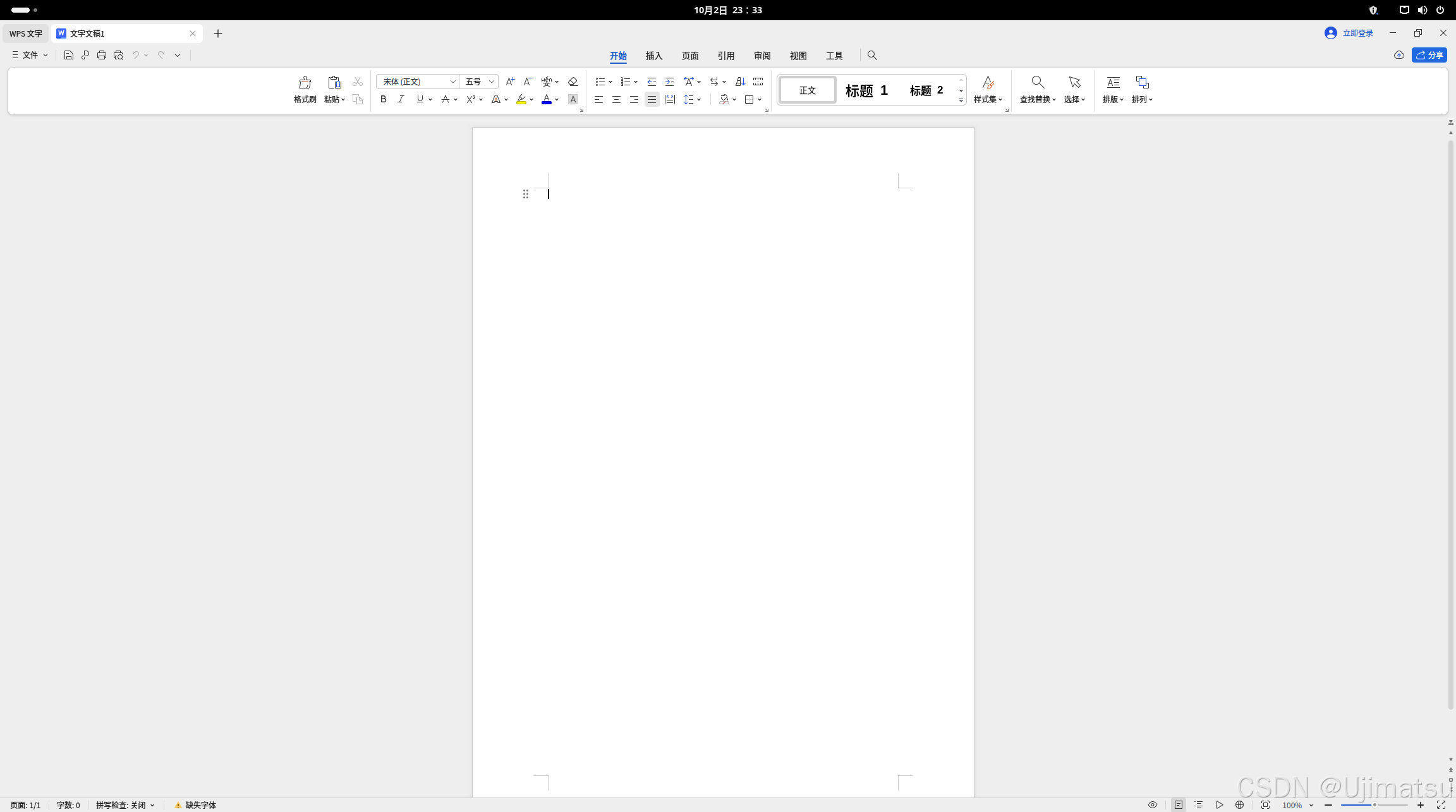Open print preview from quick toolbar

point(118,55)
